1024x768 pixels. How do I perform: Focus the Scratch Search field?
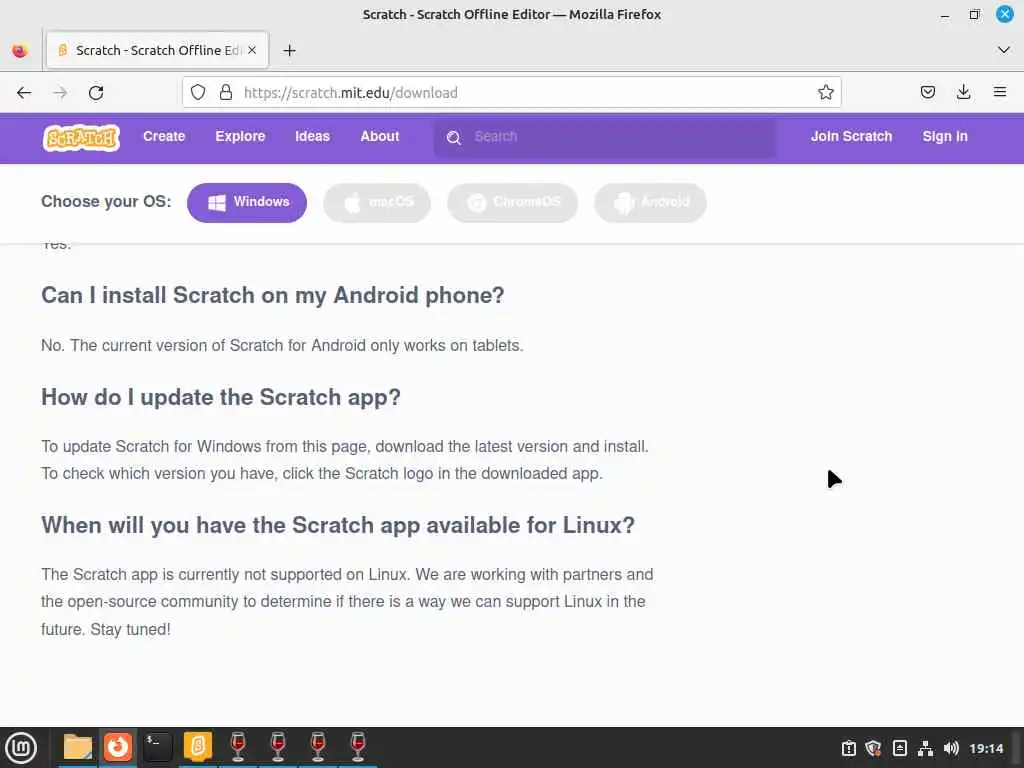click(605, 137)
